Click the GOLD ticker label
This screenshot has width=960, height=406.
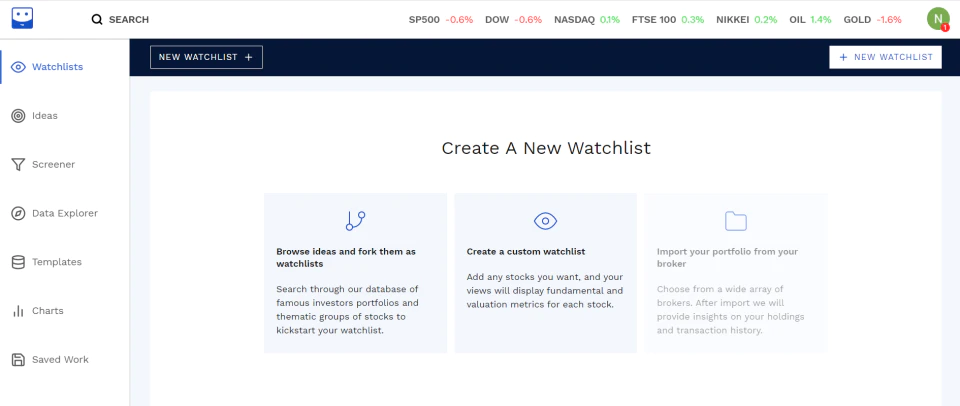[x=857, y=20]
